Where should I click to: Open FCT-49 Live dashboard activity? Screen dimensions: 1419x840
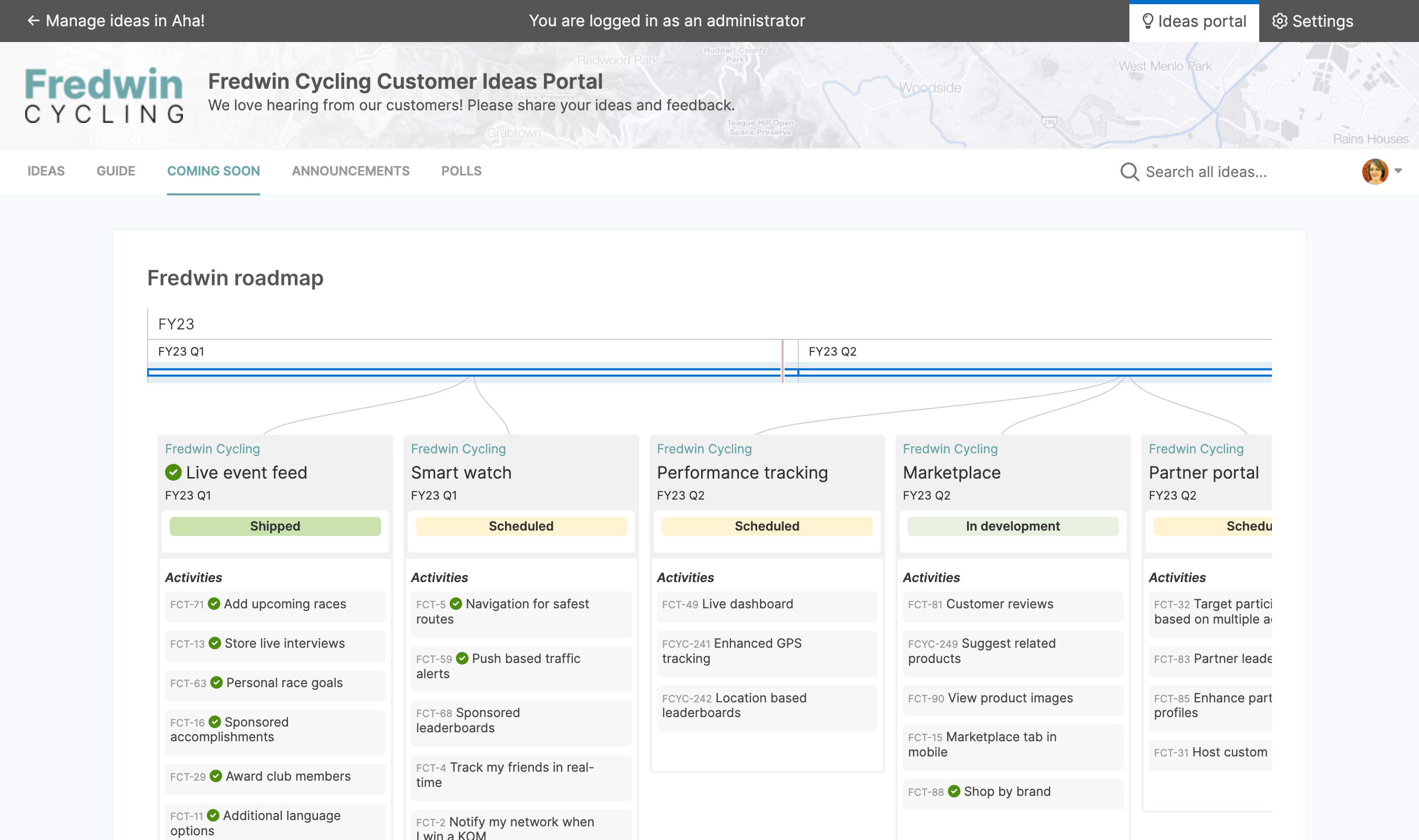point(747,604)
